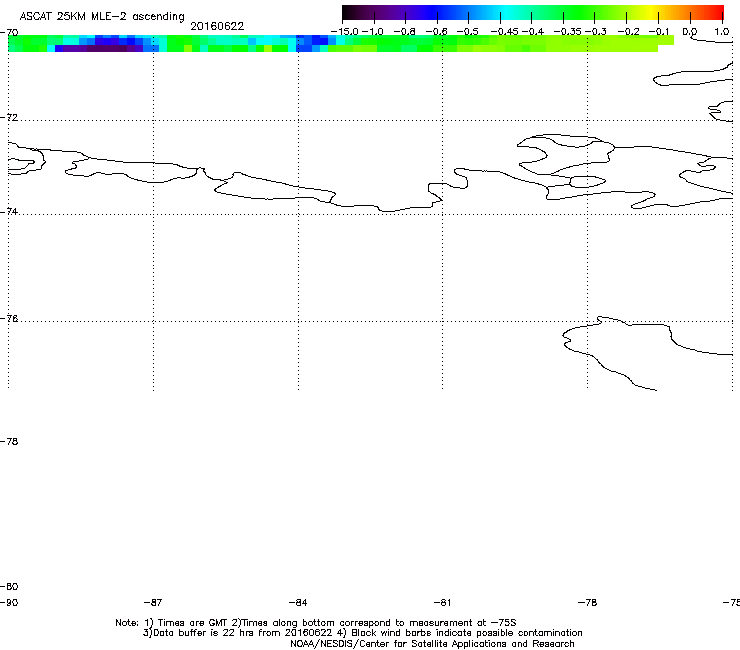Click the color bar label -0.2

(x=628, y=32)
